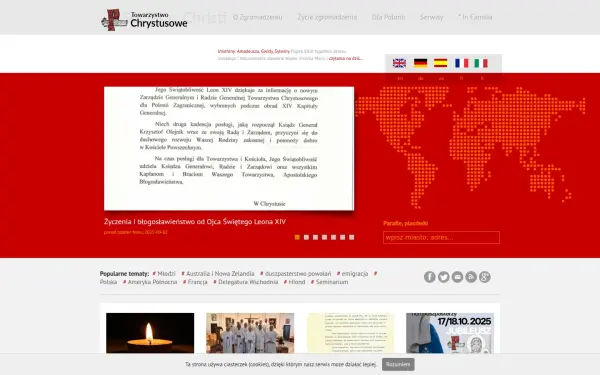Open the 'Życie zgromadzenia' menu

tap(327, 17)
